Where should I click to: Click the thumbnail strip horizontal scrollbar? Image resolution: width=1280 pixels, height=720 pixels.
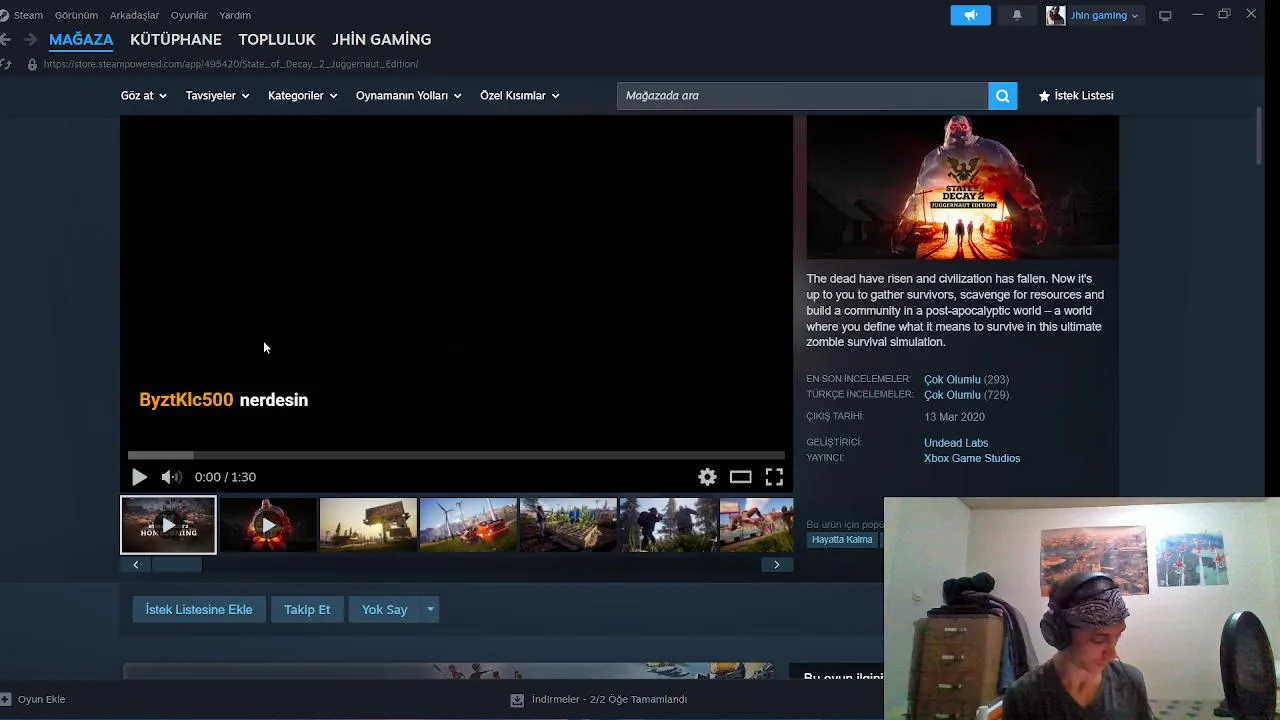[177, 565]
